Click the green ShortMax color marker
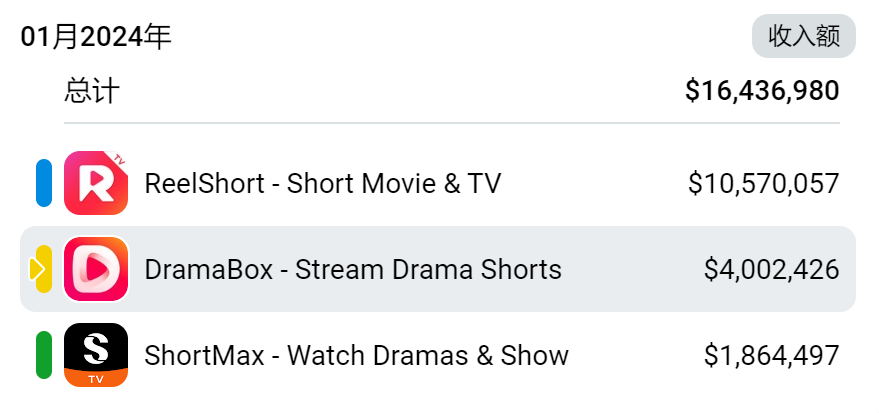This screenshot has height=413, width=879. 44,355
